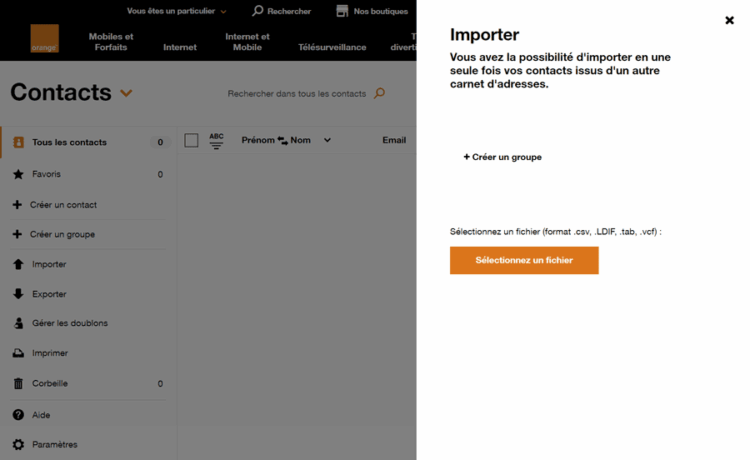Click the magnifier icon in contacts search
This screenshot has width=750, height=460.
pyautogui.click(x=379, y=93)
